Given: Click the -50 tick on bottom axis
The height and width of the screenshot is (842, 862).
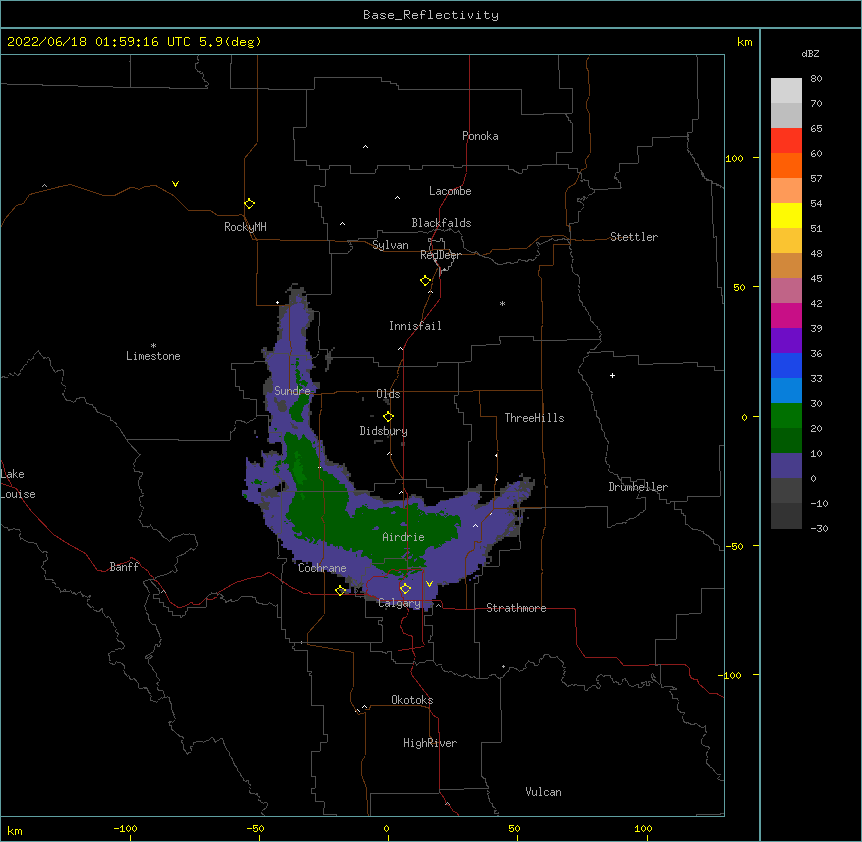Looking at the screenshot, I should 255,828.
